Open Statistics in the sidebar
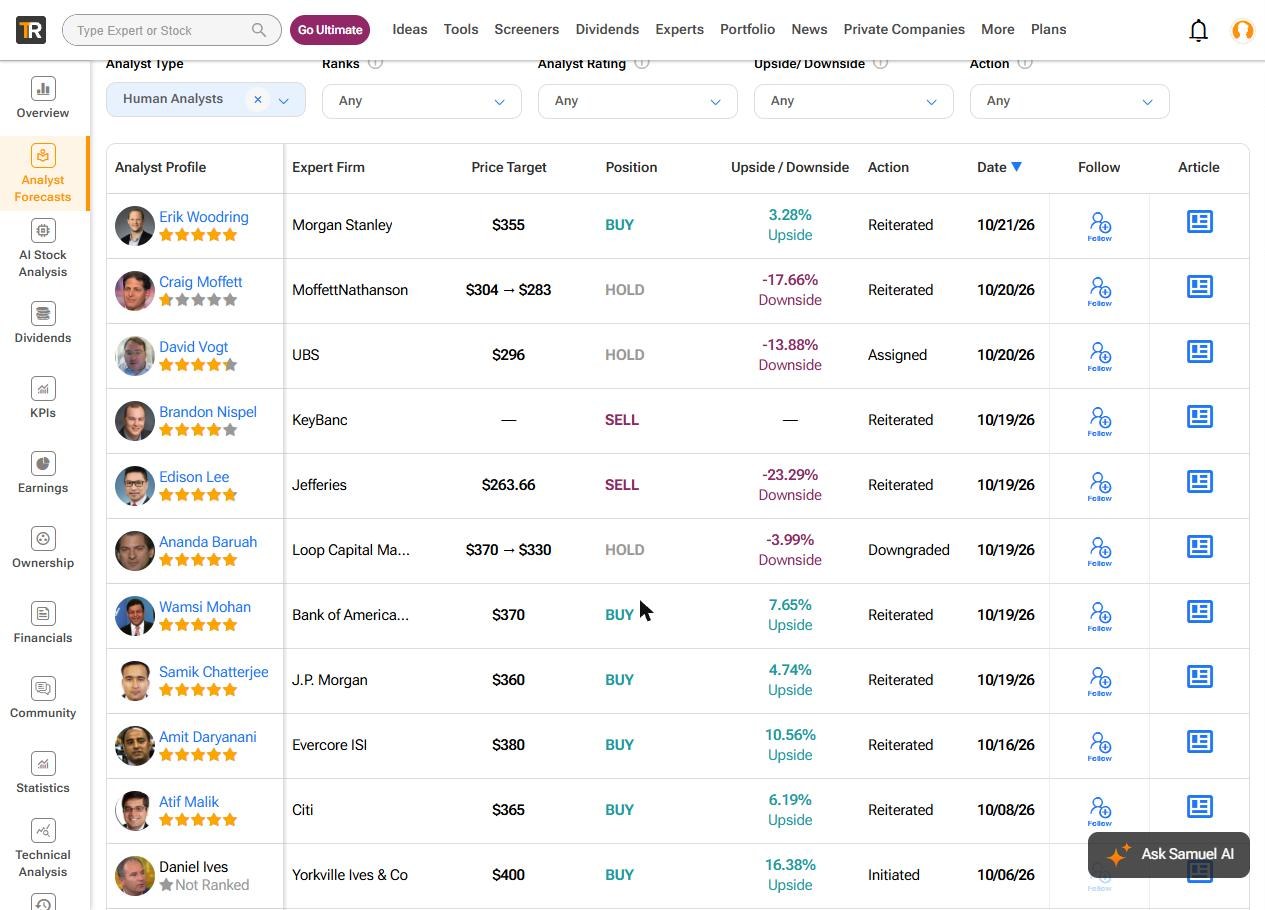 (43, 773)
